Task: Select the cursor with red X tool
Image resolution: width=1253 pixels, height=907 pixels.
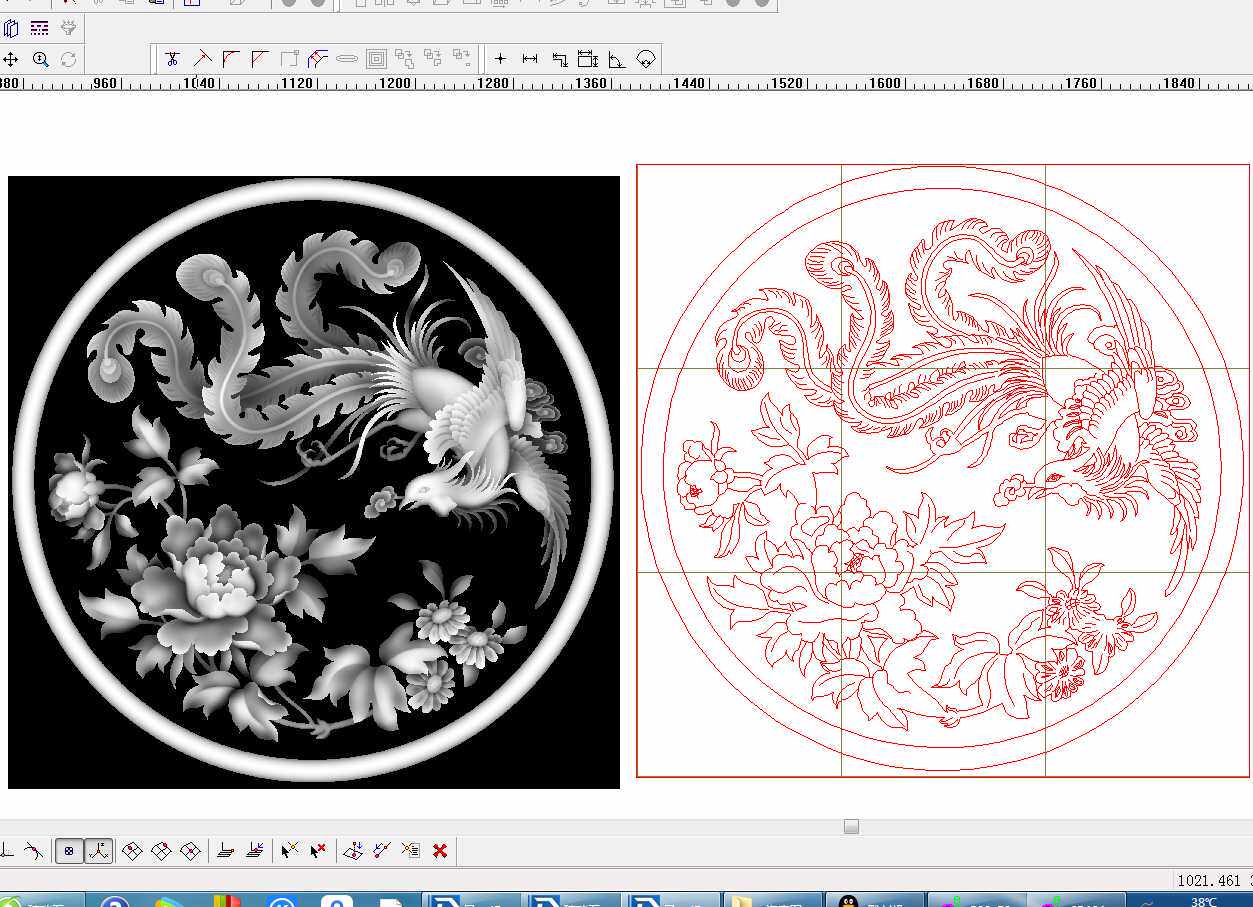Action: (x=318, y=851)
